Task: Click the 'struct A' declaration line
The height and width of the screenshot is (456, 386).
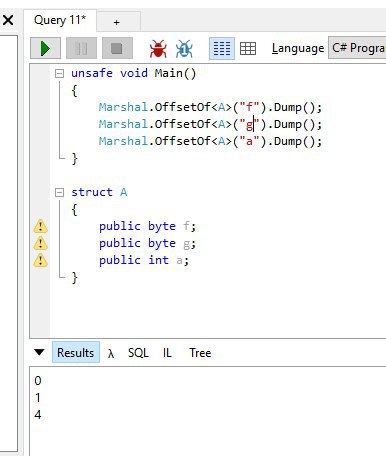Action: [99, 192]
